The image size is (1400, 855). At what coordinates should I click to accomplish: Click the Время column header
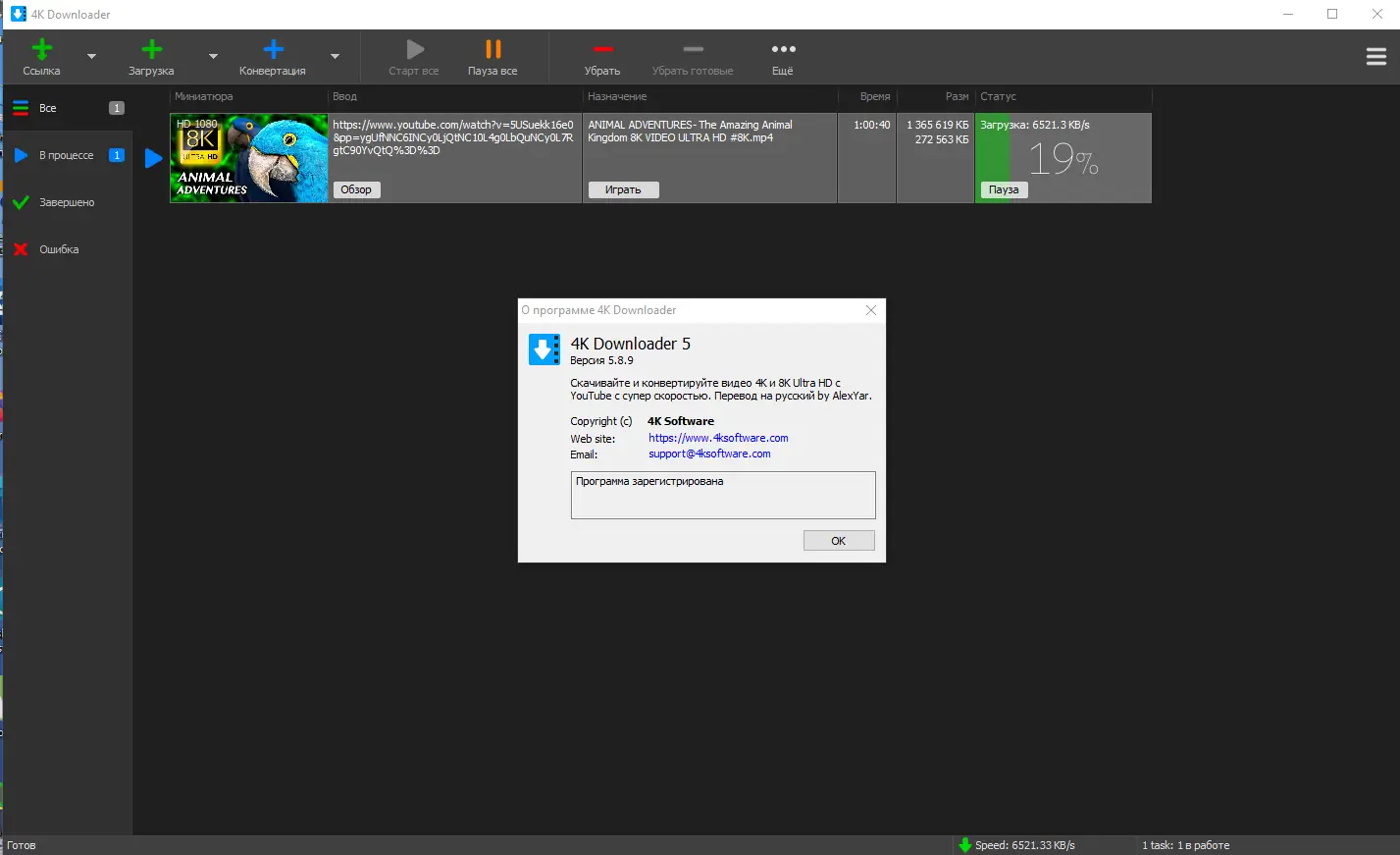875,96
